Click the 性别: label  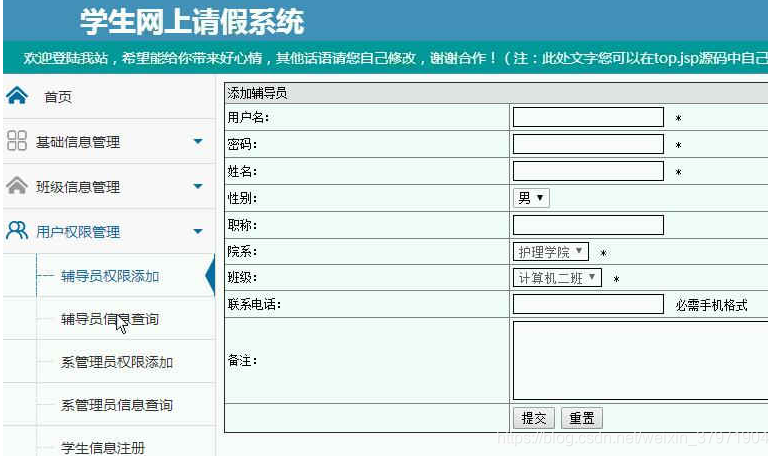point(242,198)
